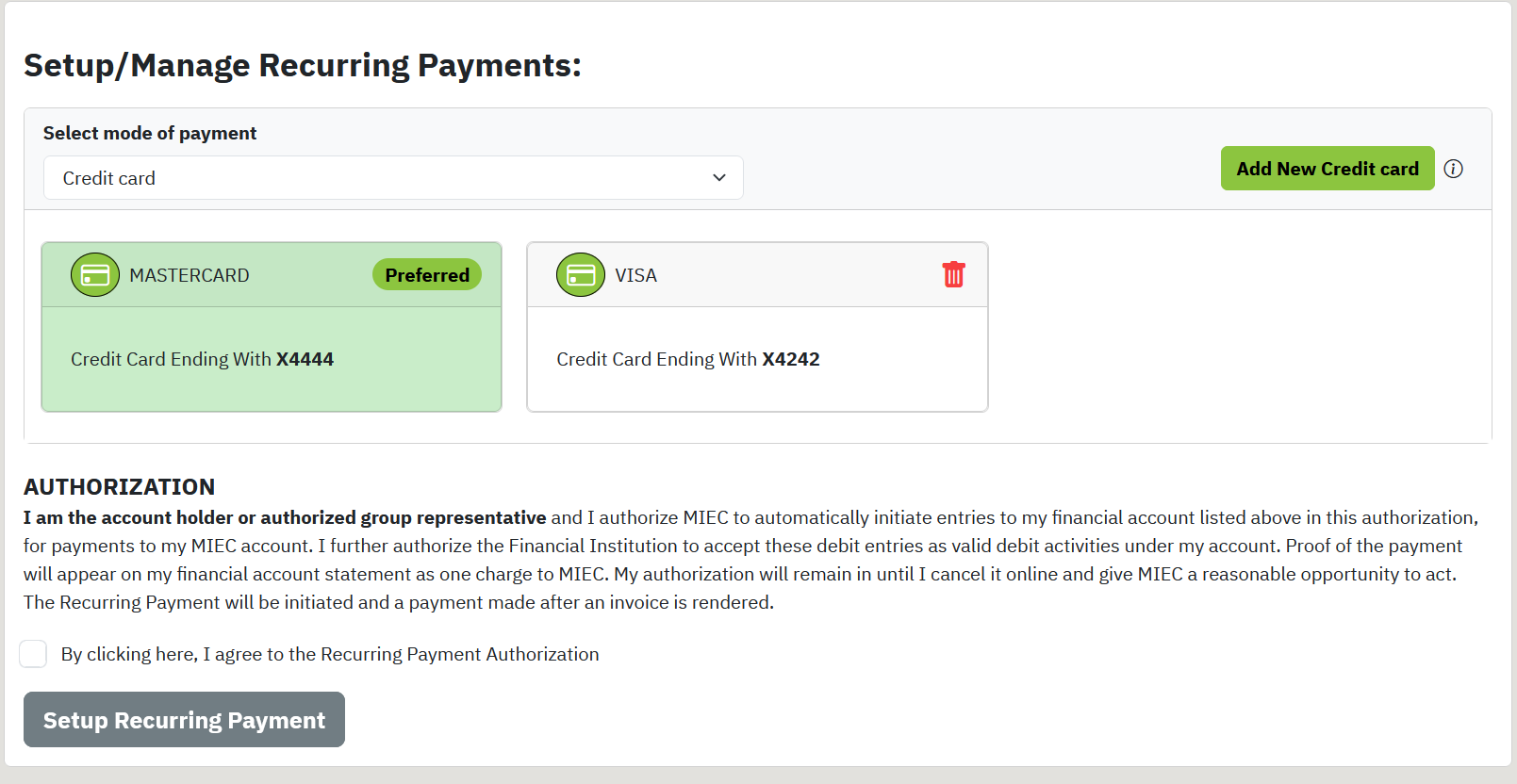1517x784 pixels.
Task: Click the payment mode dropdown chevron arrow
Action: tap(718, 177)
